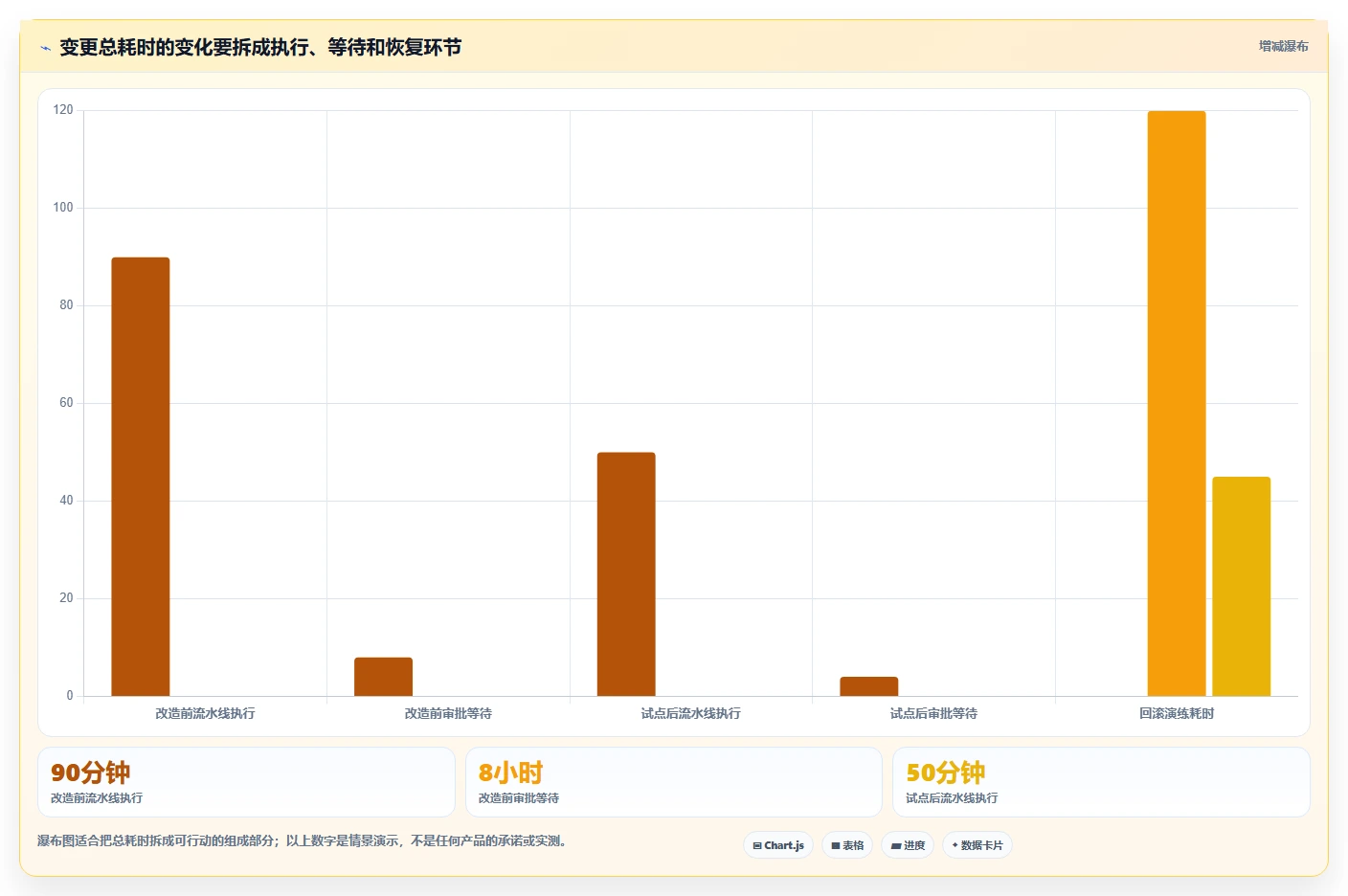Click the chart title 变更总耗时的变化要拆成执行
Screen dimensions: 1348x896
[260, 47]
